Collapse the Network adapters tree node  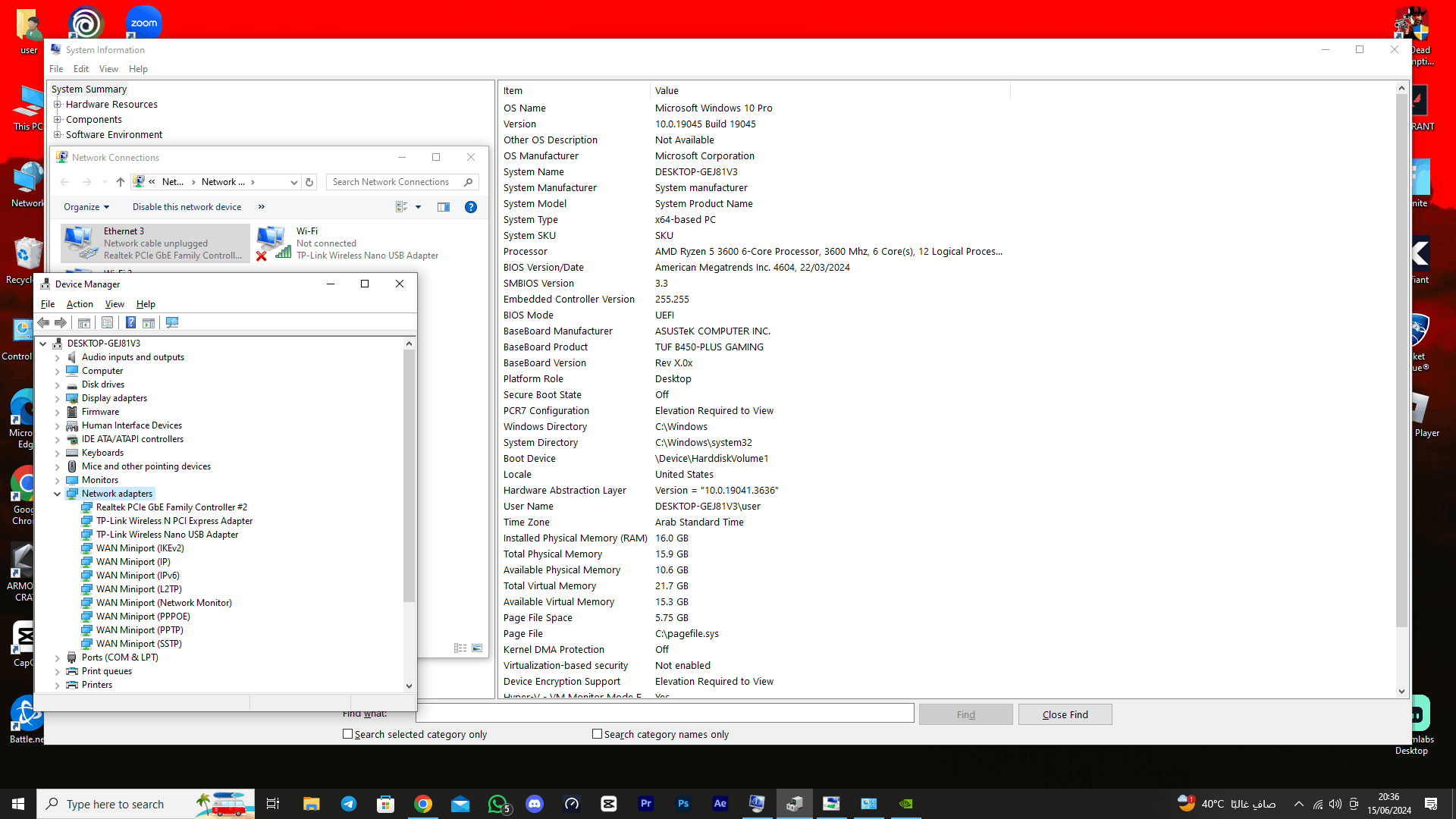(58, 494)
